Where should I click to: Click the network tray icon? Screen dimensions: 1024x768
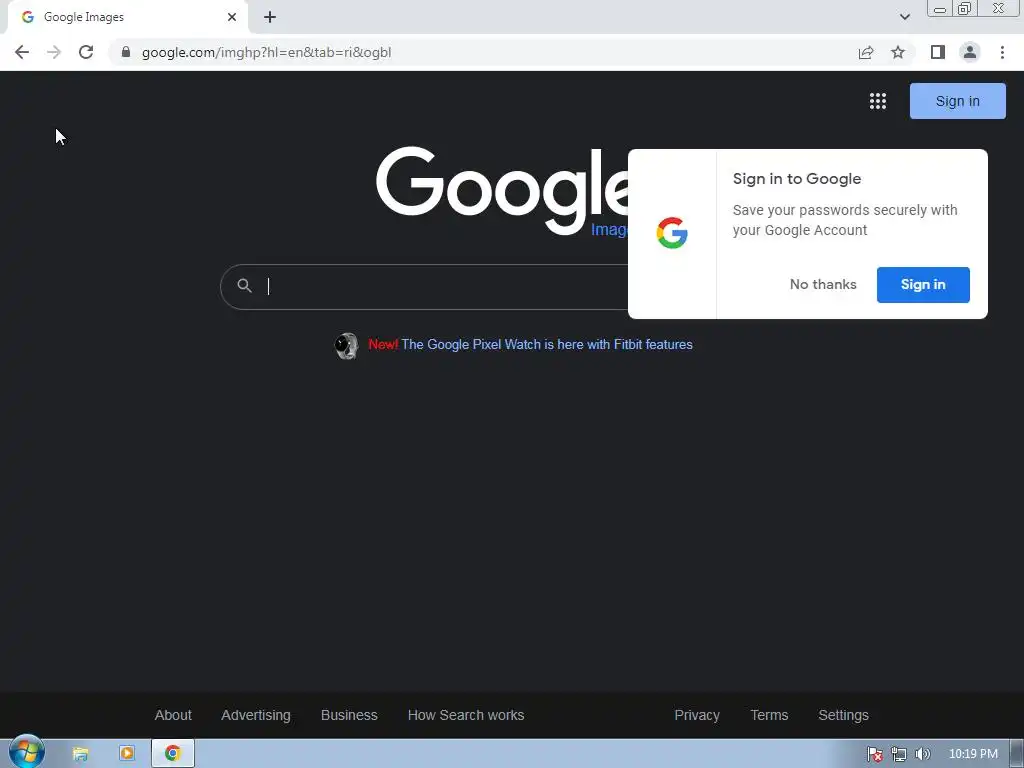click(x=899, y=754)
